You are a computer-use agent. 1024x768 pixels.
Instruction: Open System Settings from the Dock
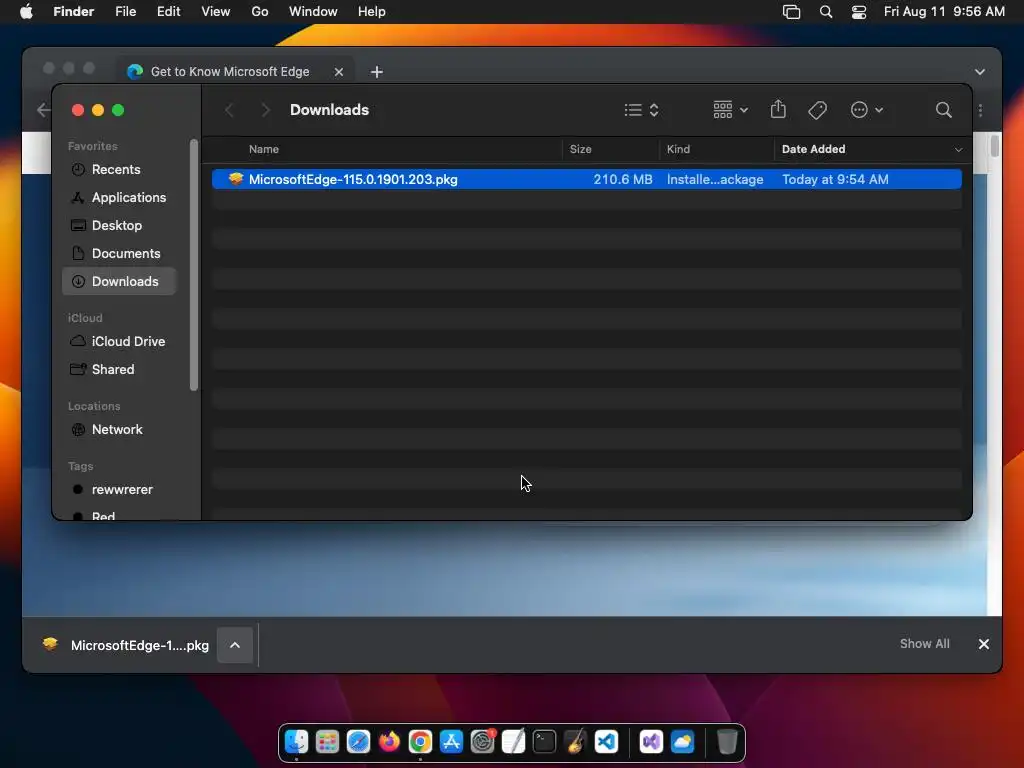pos(483,742)
